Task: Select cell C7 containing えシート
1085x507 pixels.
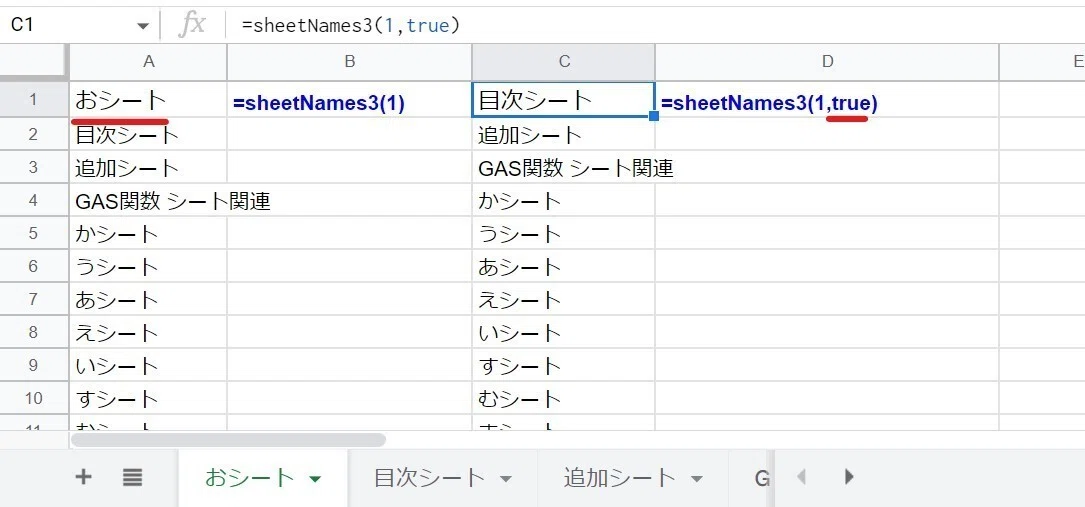Action: [x=563, y=299]
